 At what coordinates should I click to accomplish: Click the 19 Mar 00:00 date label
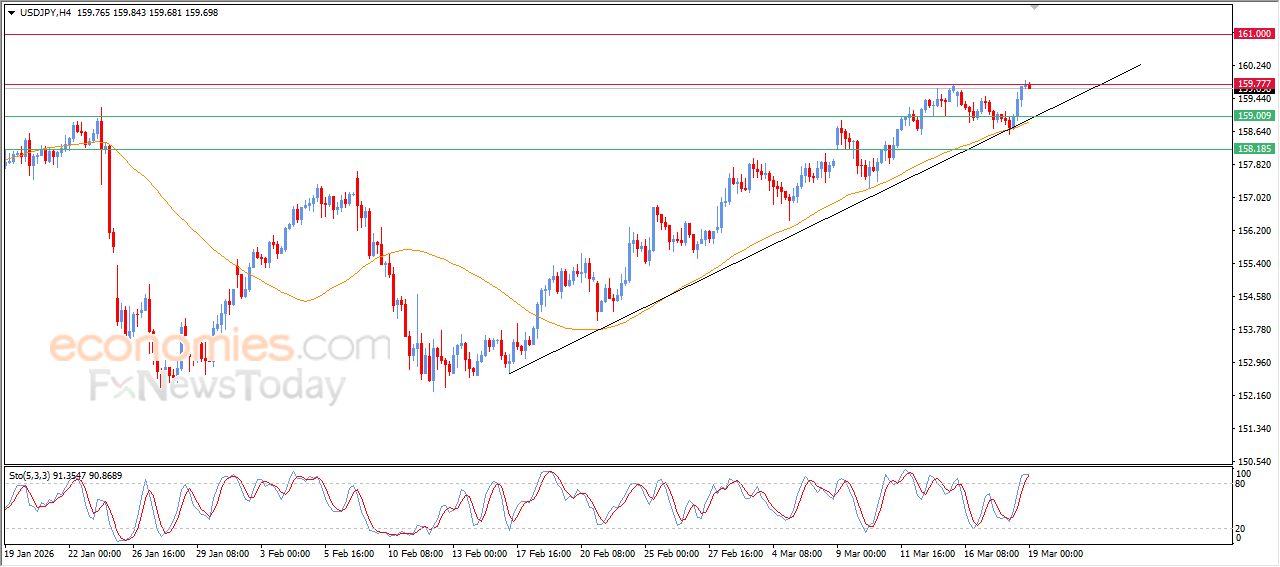1058,552
